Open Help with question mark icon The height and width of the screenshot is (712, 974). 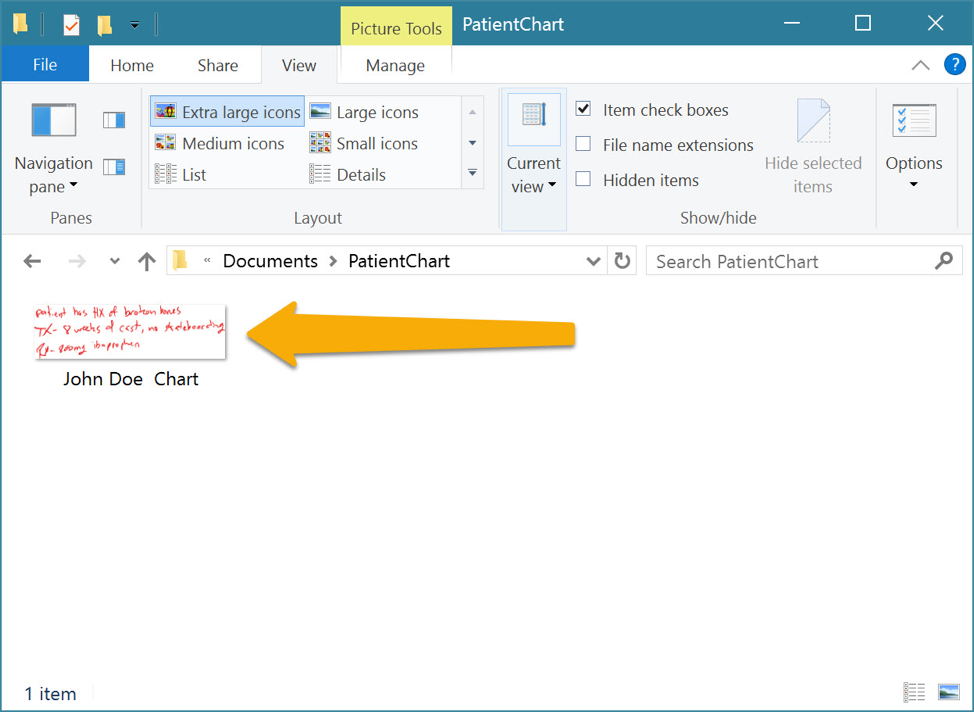click(x=954, y=64)
